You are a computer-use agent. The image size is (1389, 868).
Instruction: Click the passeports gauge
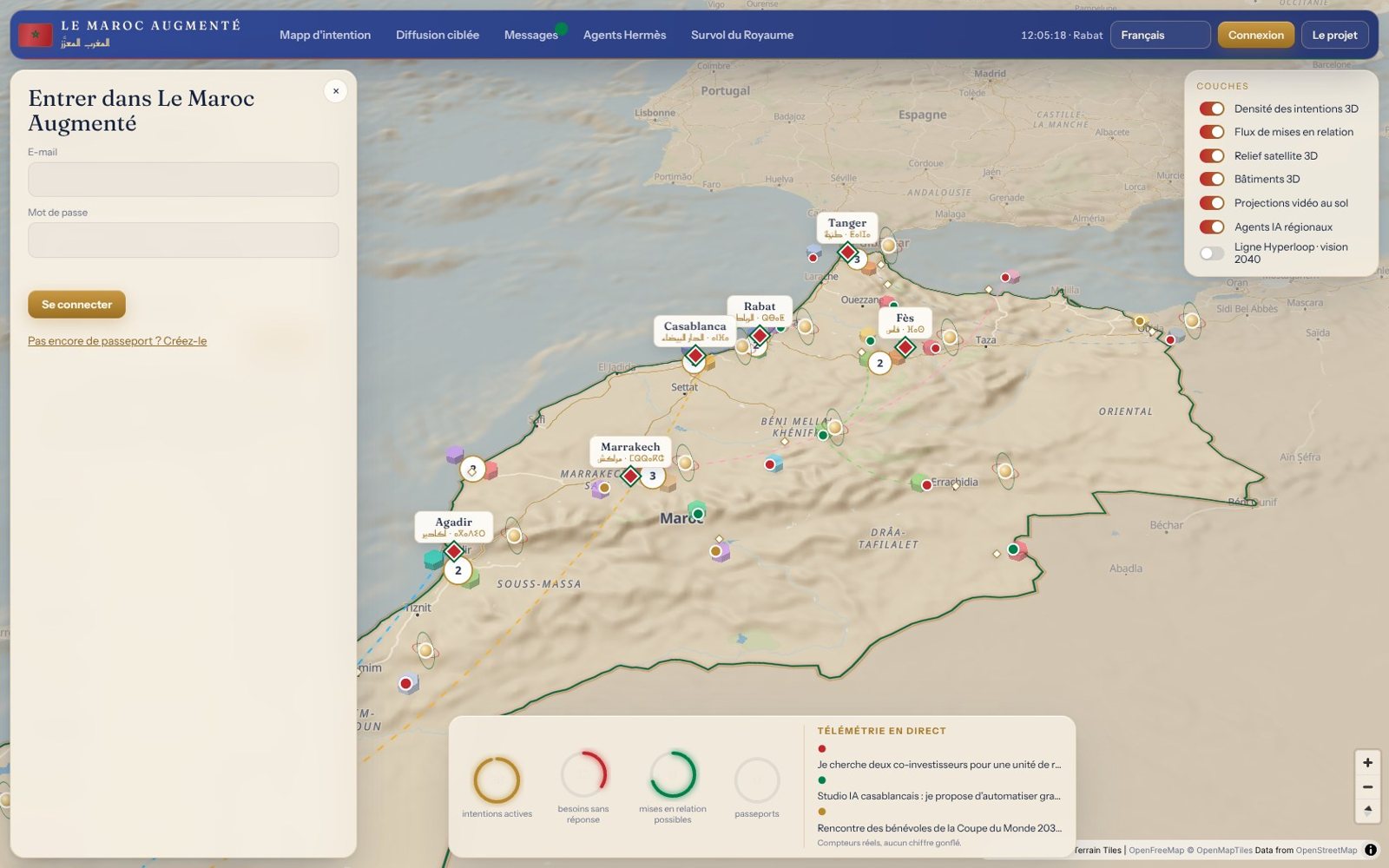tap(757, 779)
